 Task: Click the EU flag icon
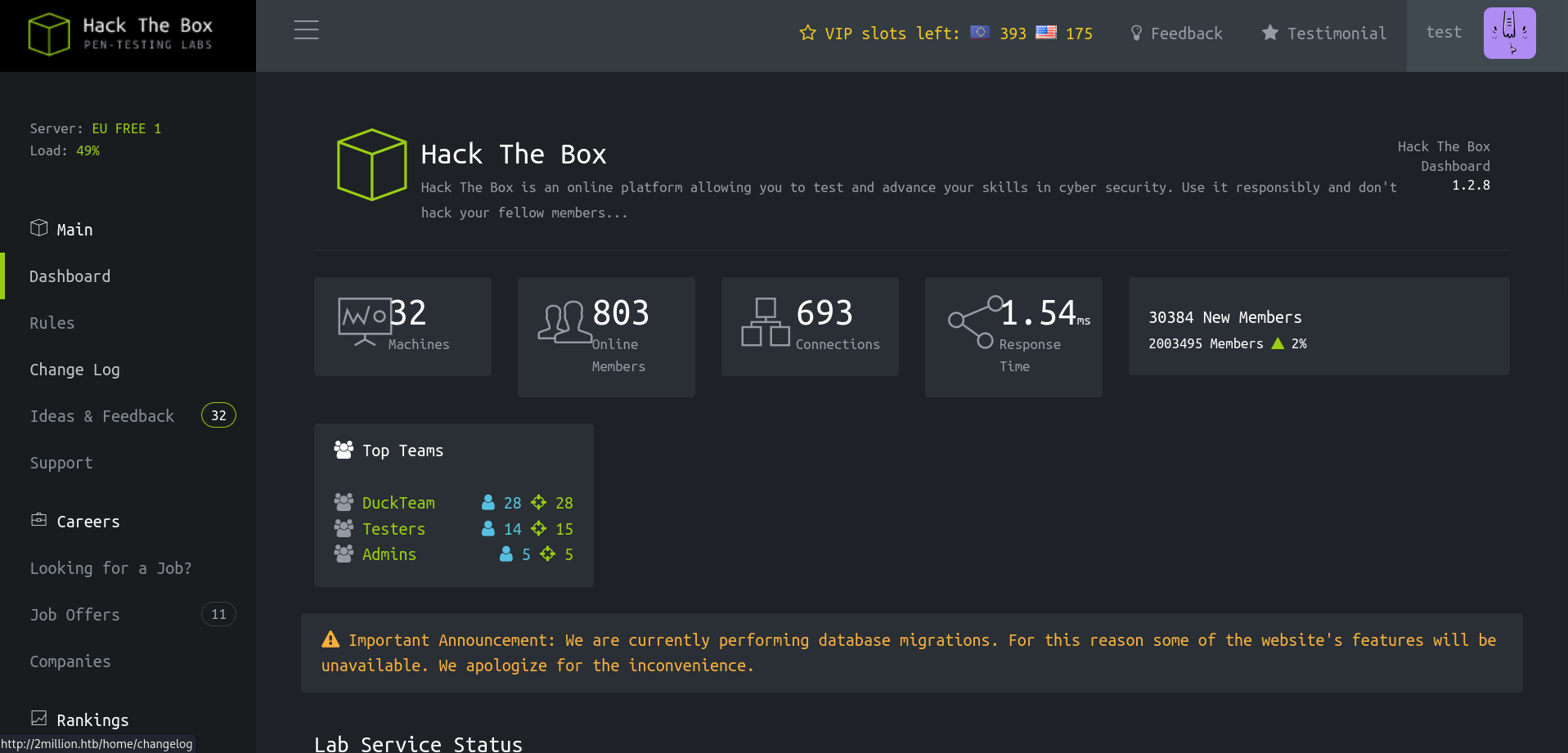pyautogui.click(x=979, y=33)
